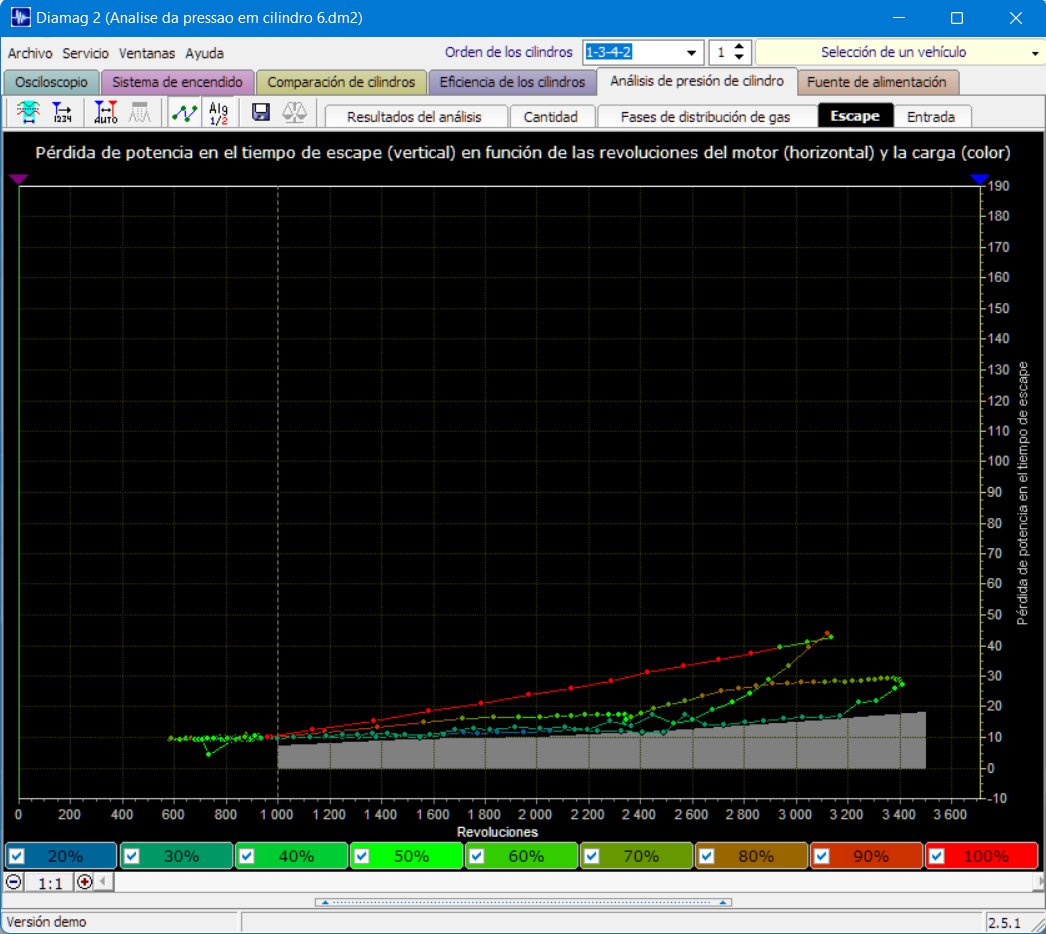Open the Fases de distribución de gas subtab

tap(705, 117)
